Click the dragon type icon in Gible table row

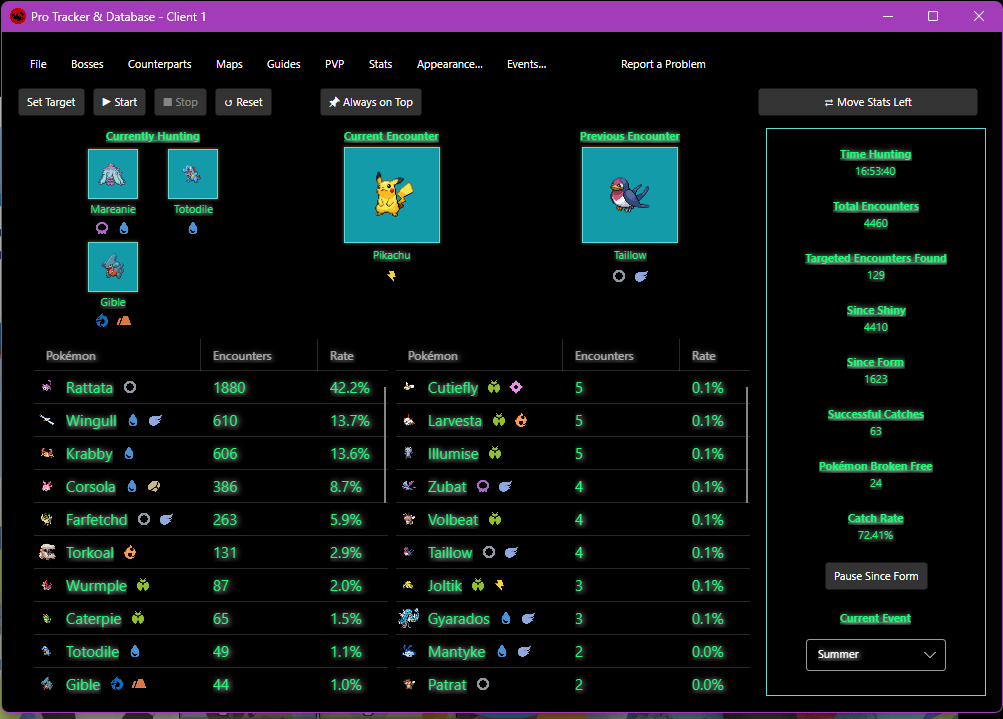(116, 684)
